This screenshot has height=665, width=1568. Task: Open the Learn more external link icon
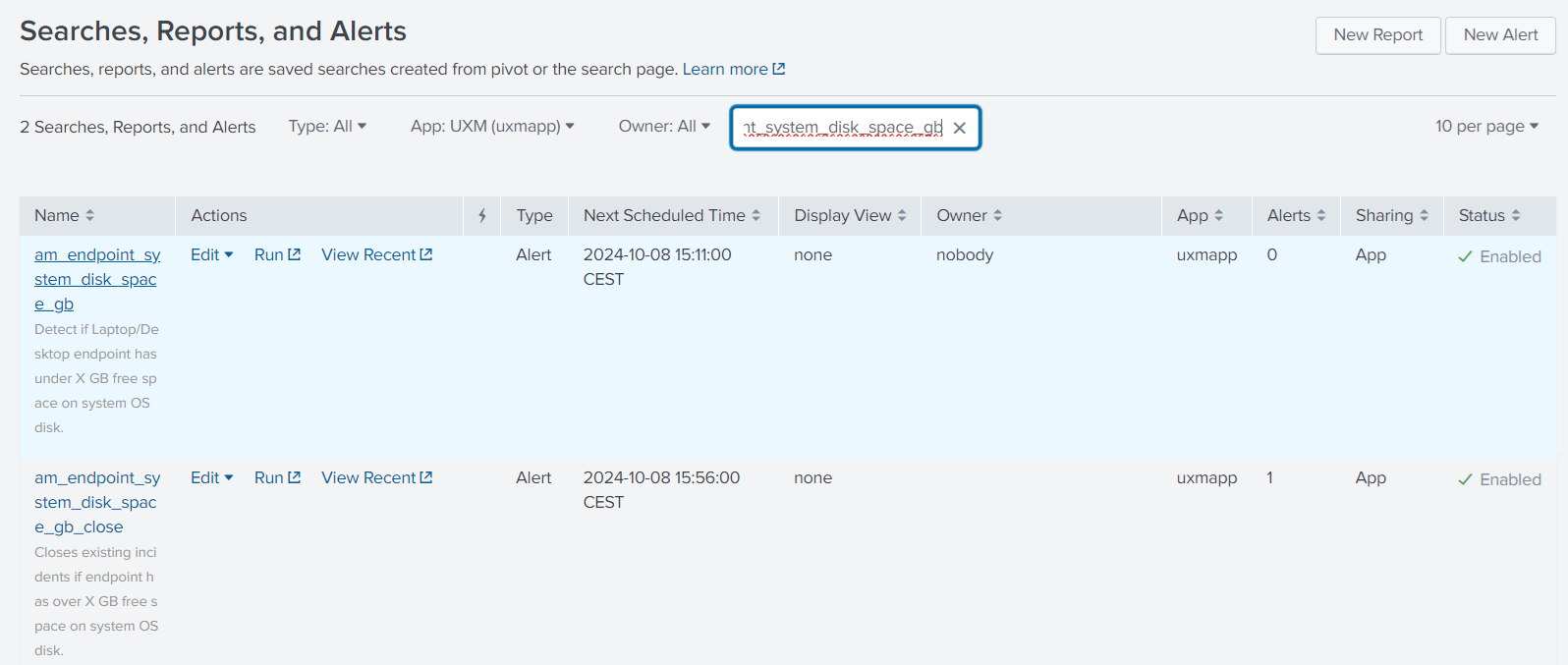point(779,69)
